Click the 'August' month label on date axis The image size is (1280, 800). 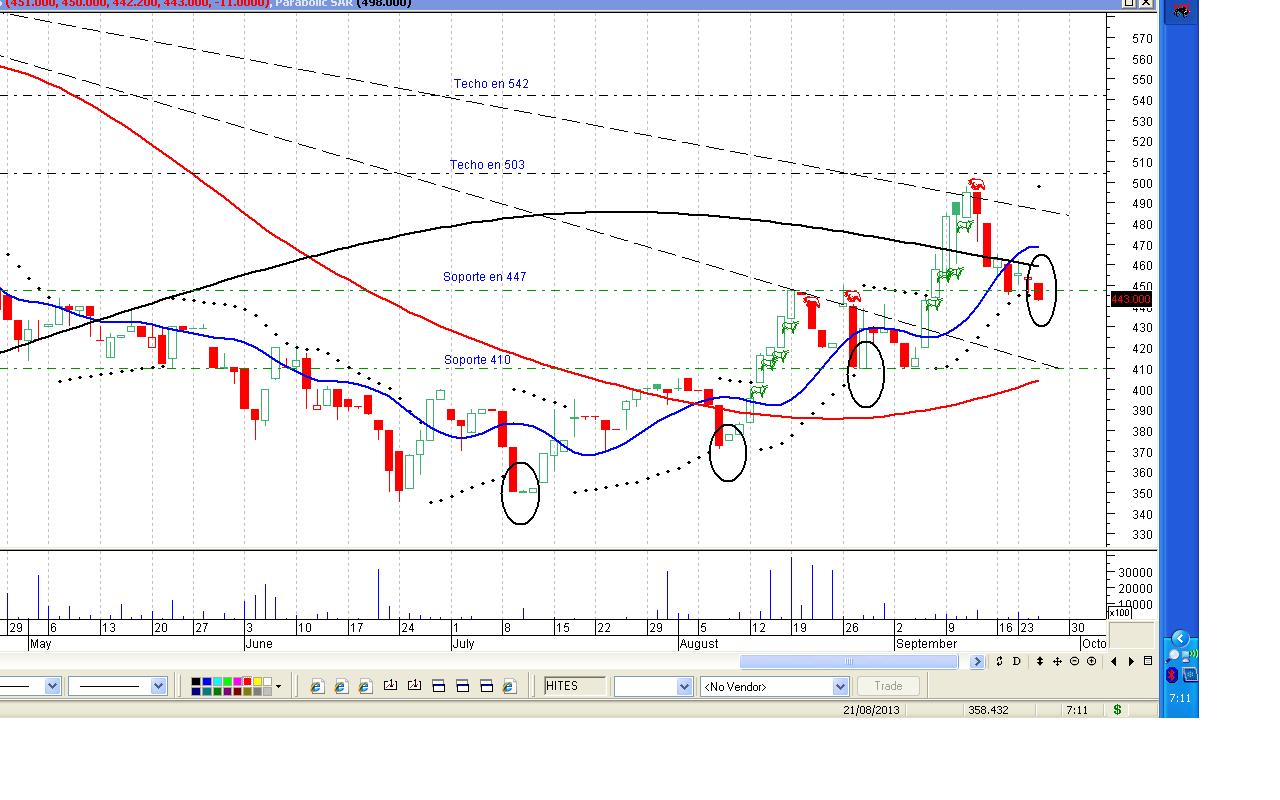[699, 644]
